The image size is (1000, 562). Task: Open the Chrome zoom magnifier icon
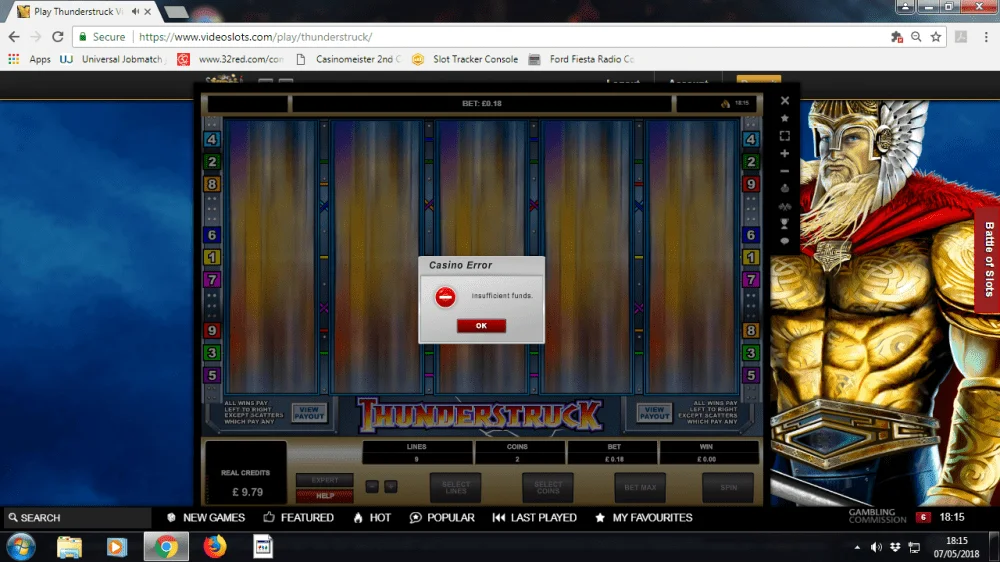pyautogui.click(x=916, y=37)
